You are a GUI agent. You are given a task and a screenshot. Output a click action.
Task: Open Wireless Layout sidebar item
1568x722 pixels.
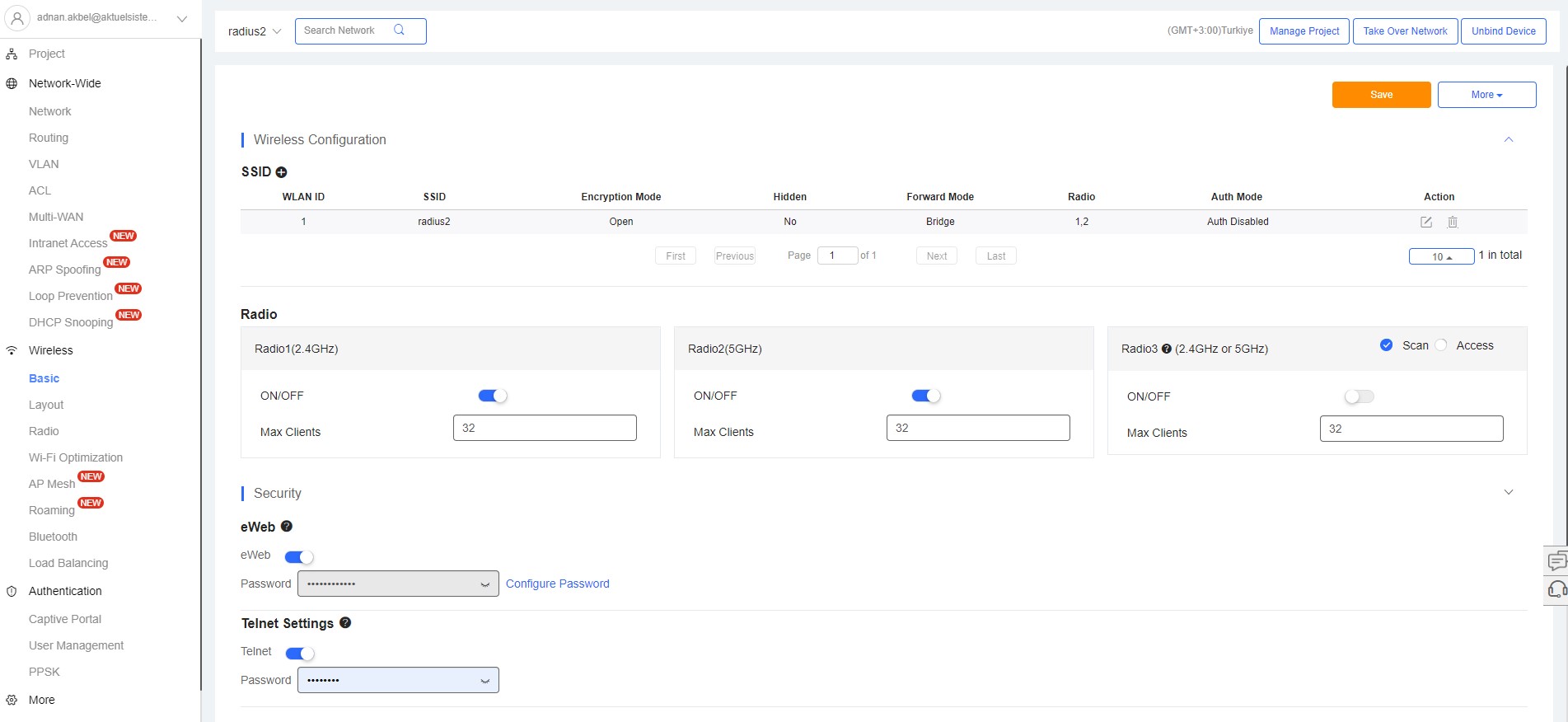46,405
